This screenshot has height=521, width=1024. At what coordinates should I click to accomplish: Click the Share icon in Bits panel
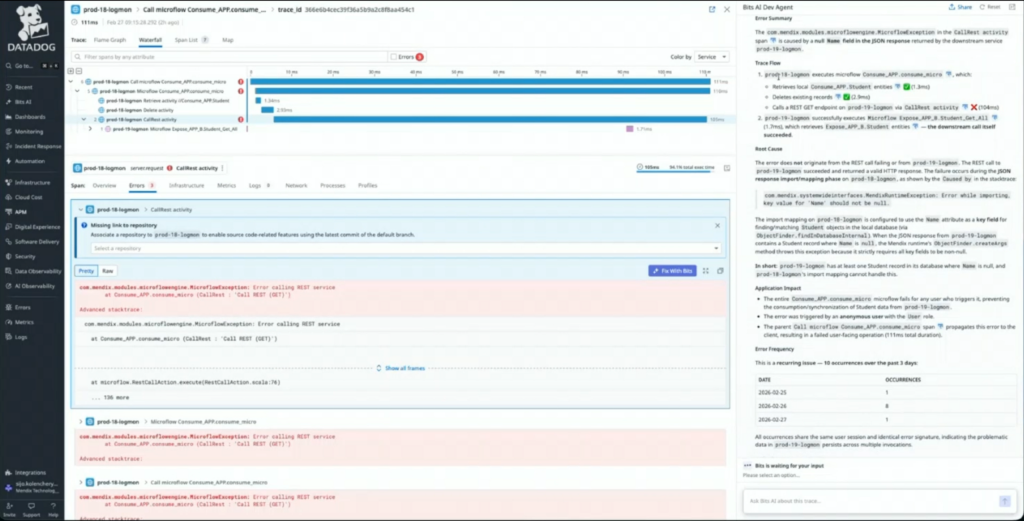(958, 6)
